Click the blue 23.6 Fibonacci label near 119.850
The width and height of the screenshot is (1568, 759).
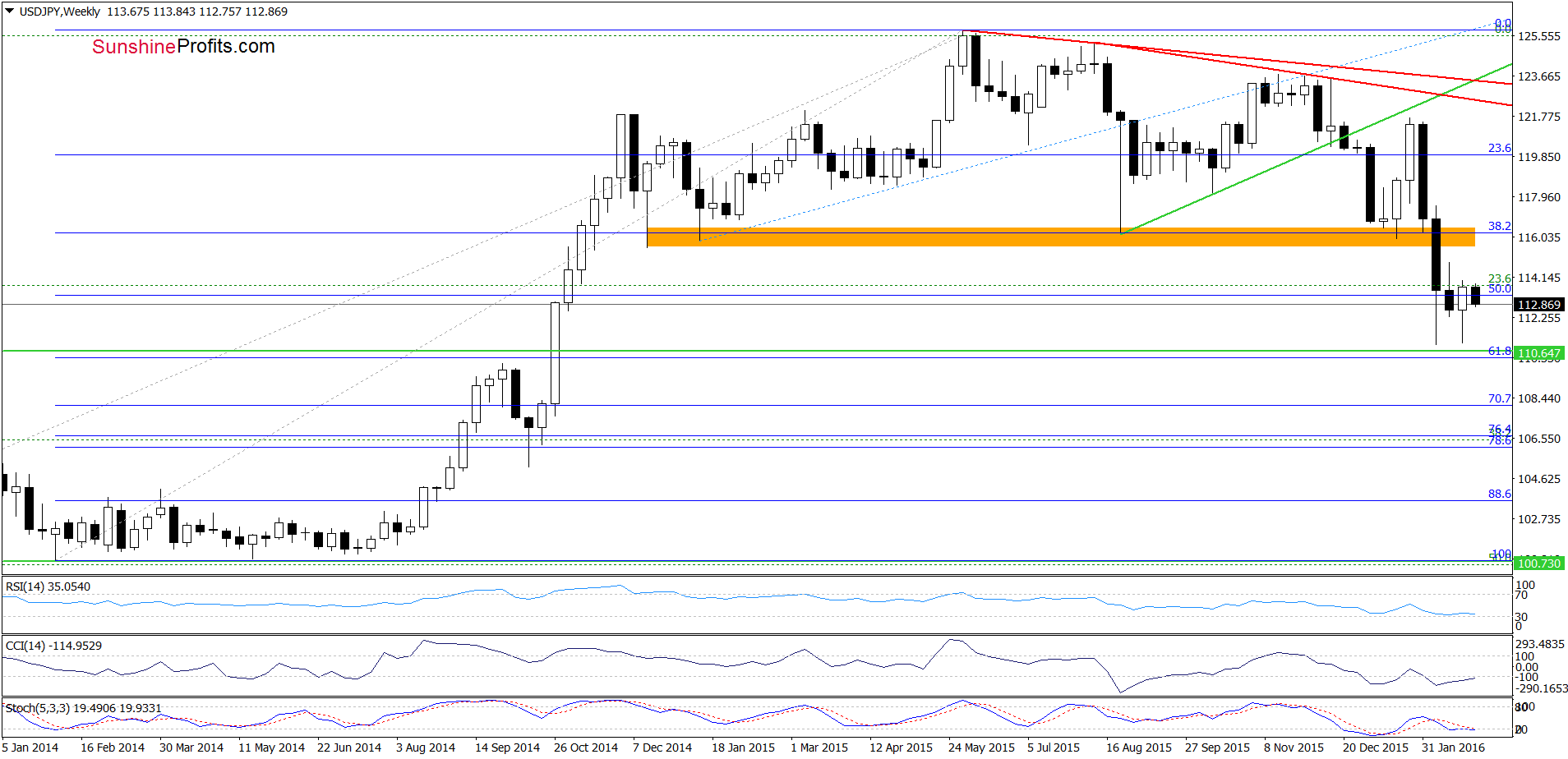click(1500, 148)
